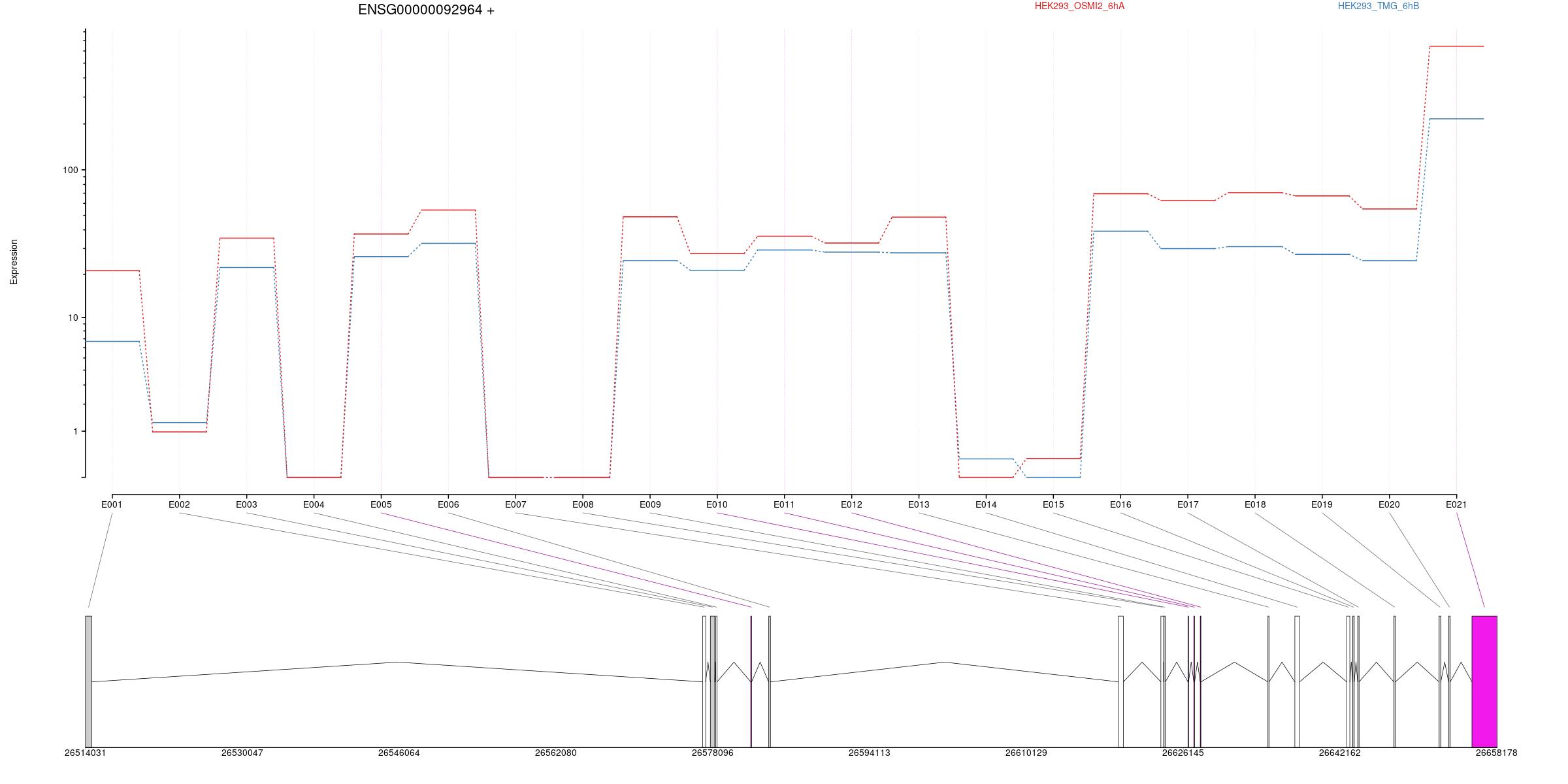Click the blue E021 expression segment
This screenshot has width=1568, height=784.
(1456, 119)
